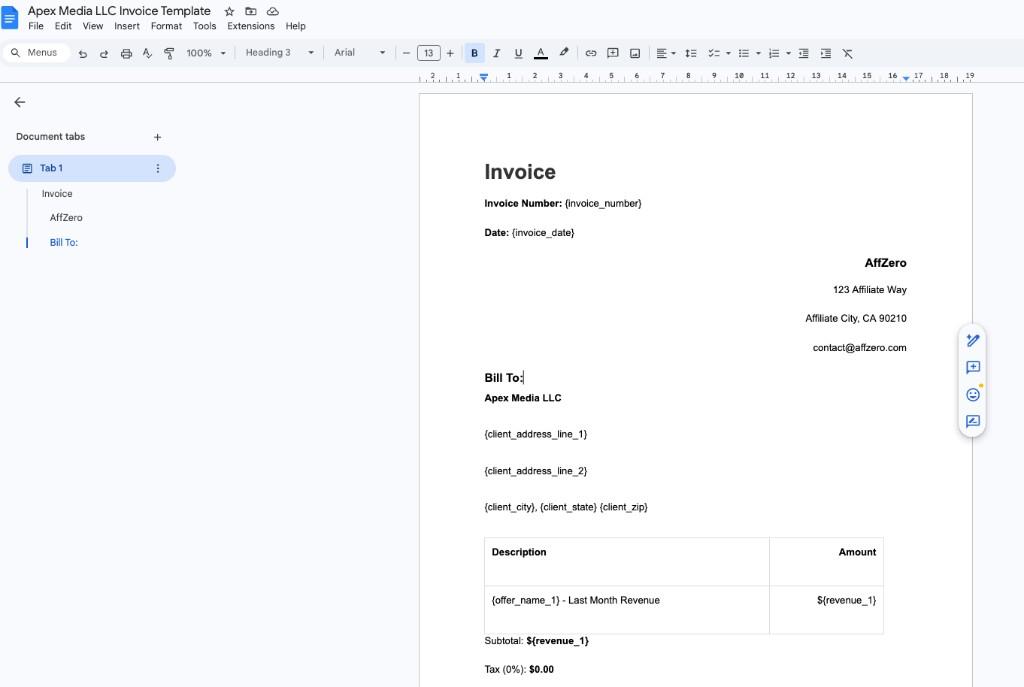The width and height of the screenshot is (1024, 687).
Task: Expand the bulleted list options arrow
Action: tap(758, 54)
